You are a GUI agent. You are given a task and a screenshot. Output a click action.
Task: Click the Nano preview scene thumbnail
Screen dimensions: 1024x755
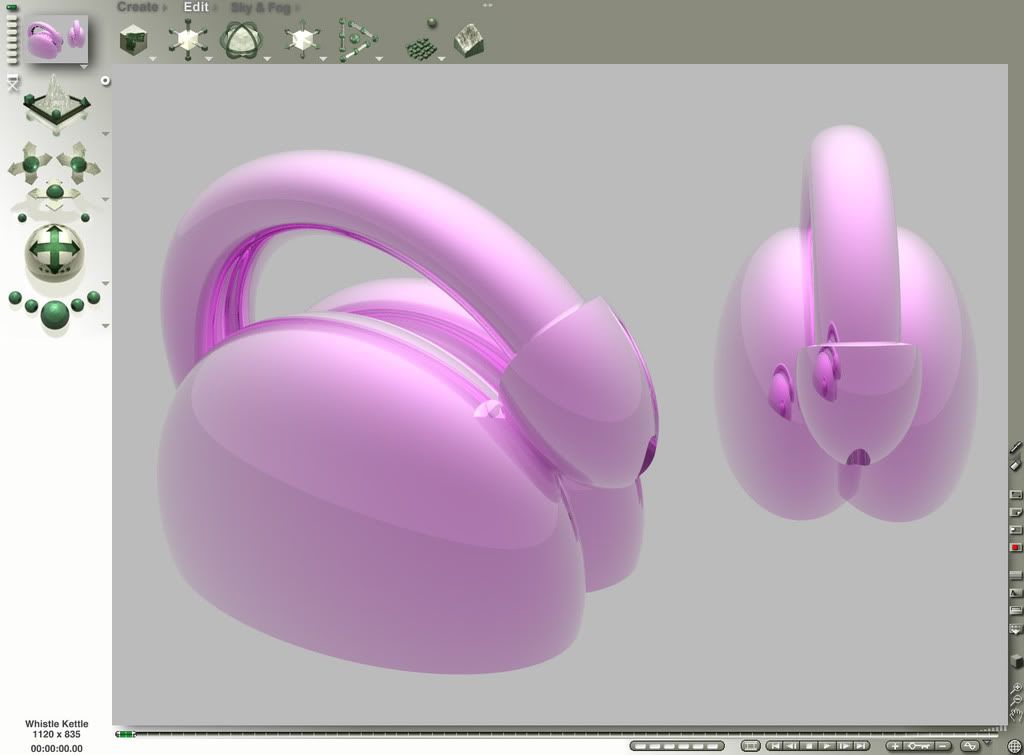[56, 39]
